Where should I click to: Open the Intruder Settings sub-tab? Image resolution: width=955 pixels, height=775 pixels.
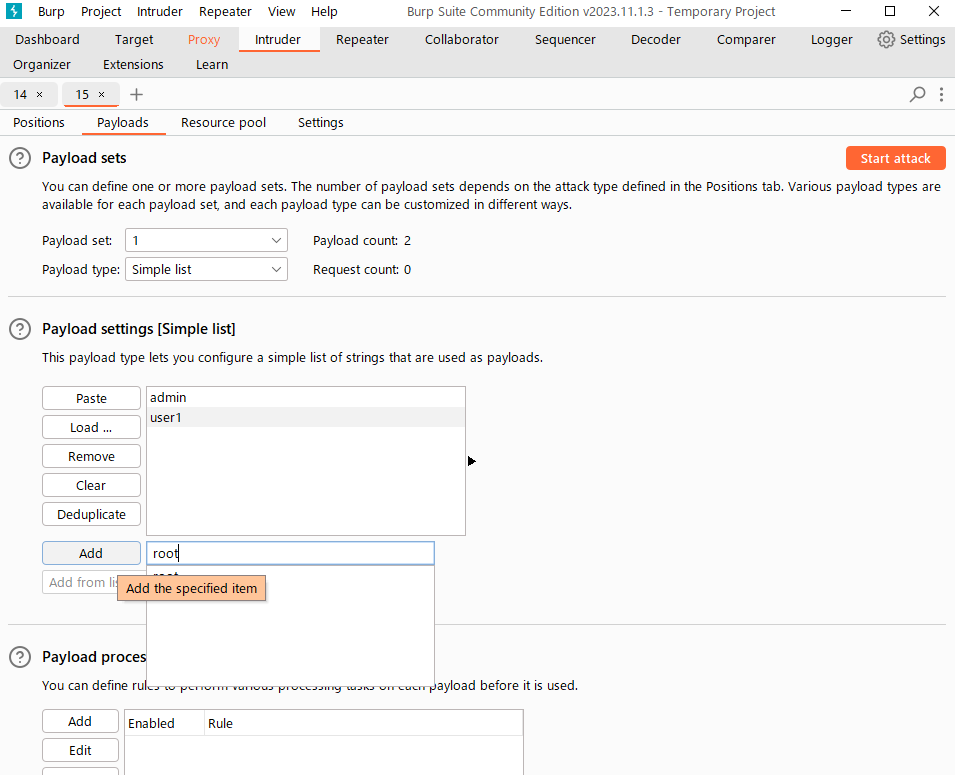(321, 122)
